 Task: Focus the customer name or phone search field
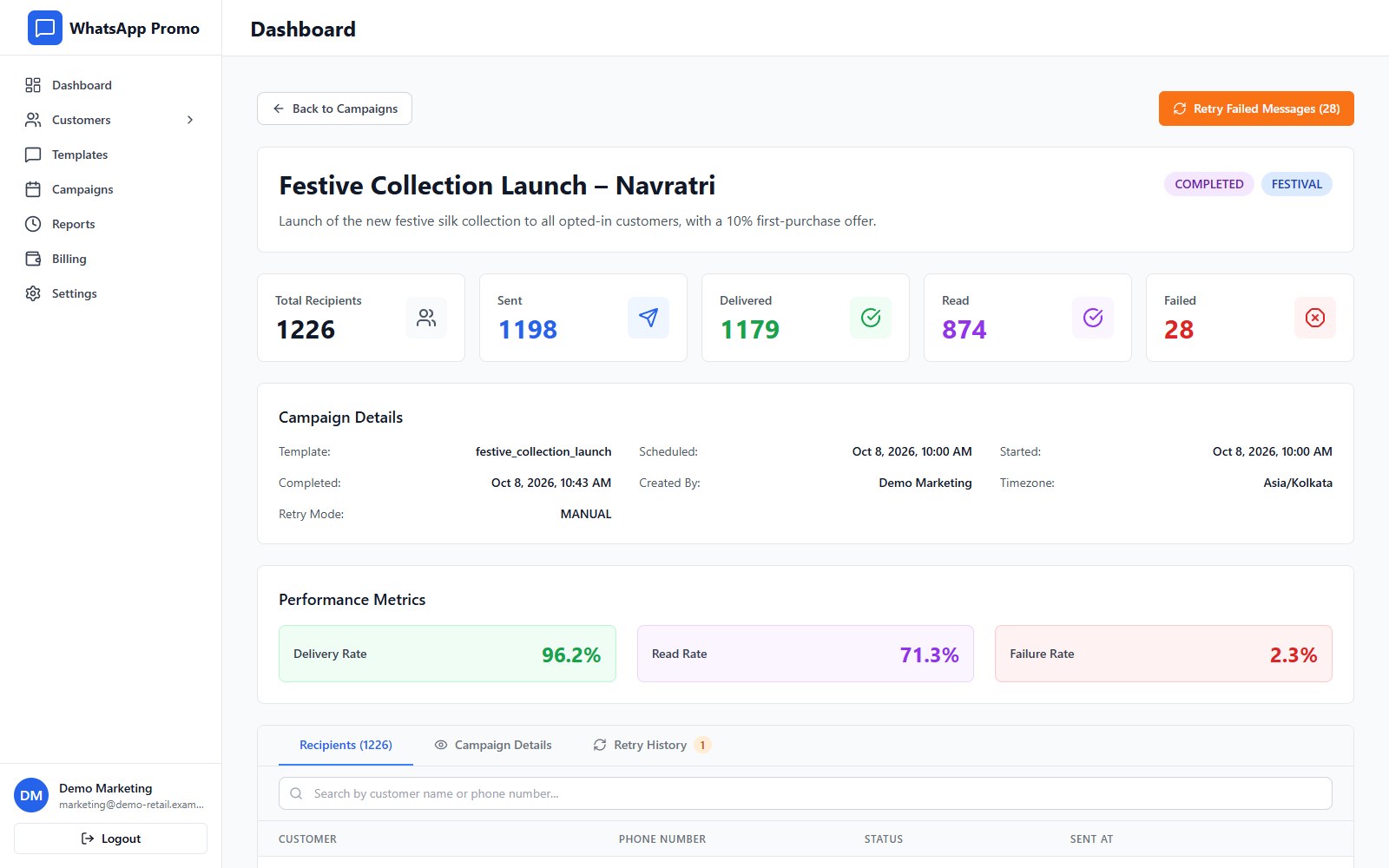pyautogui.click(x=806, y=793)
